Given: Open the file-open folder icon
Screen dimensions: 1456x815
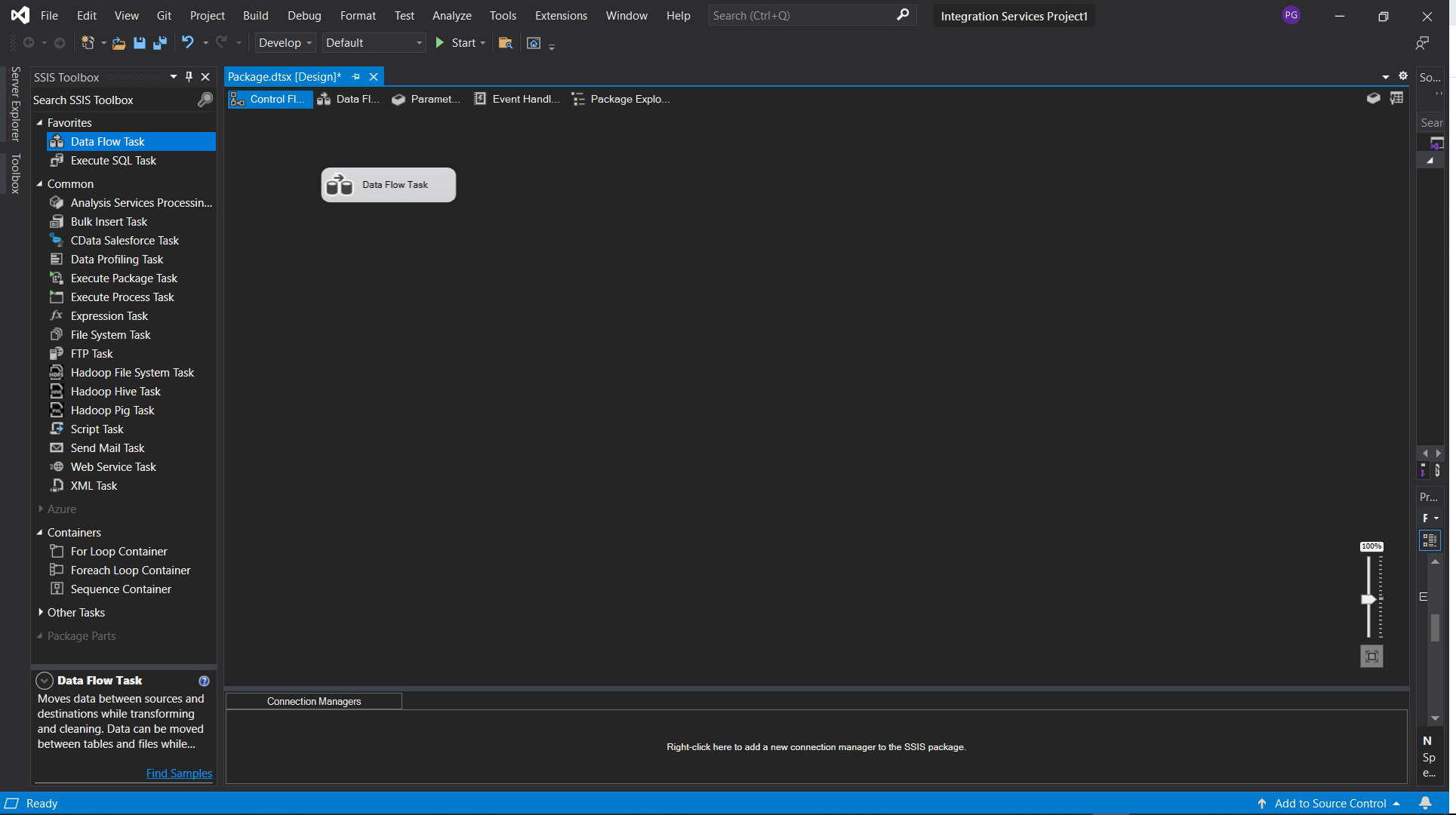Looking at the screenshot, I should [119, 43].
